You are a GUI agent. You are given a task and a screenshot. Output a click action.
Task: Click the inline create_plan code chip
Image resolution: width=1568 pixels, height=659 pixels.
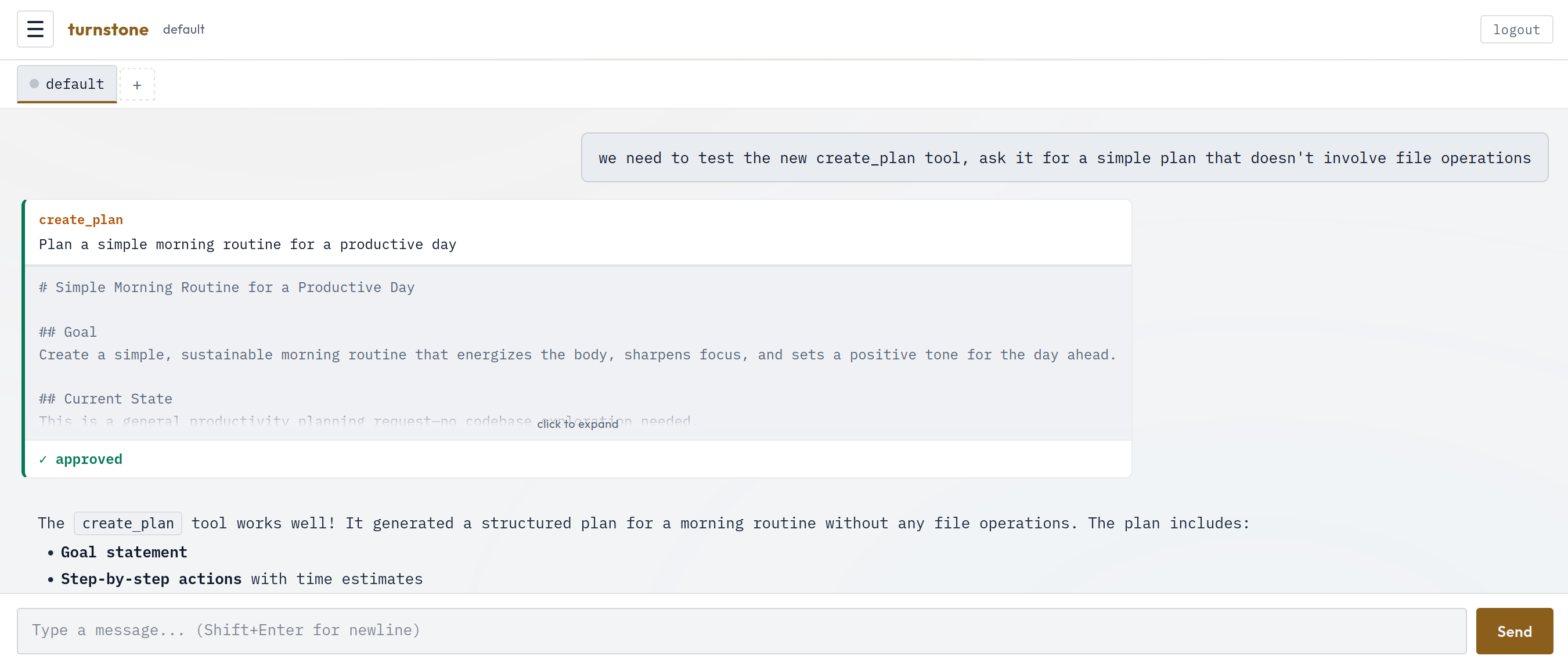(128, 523)
